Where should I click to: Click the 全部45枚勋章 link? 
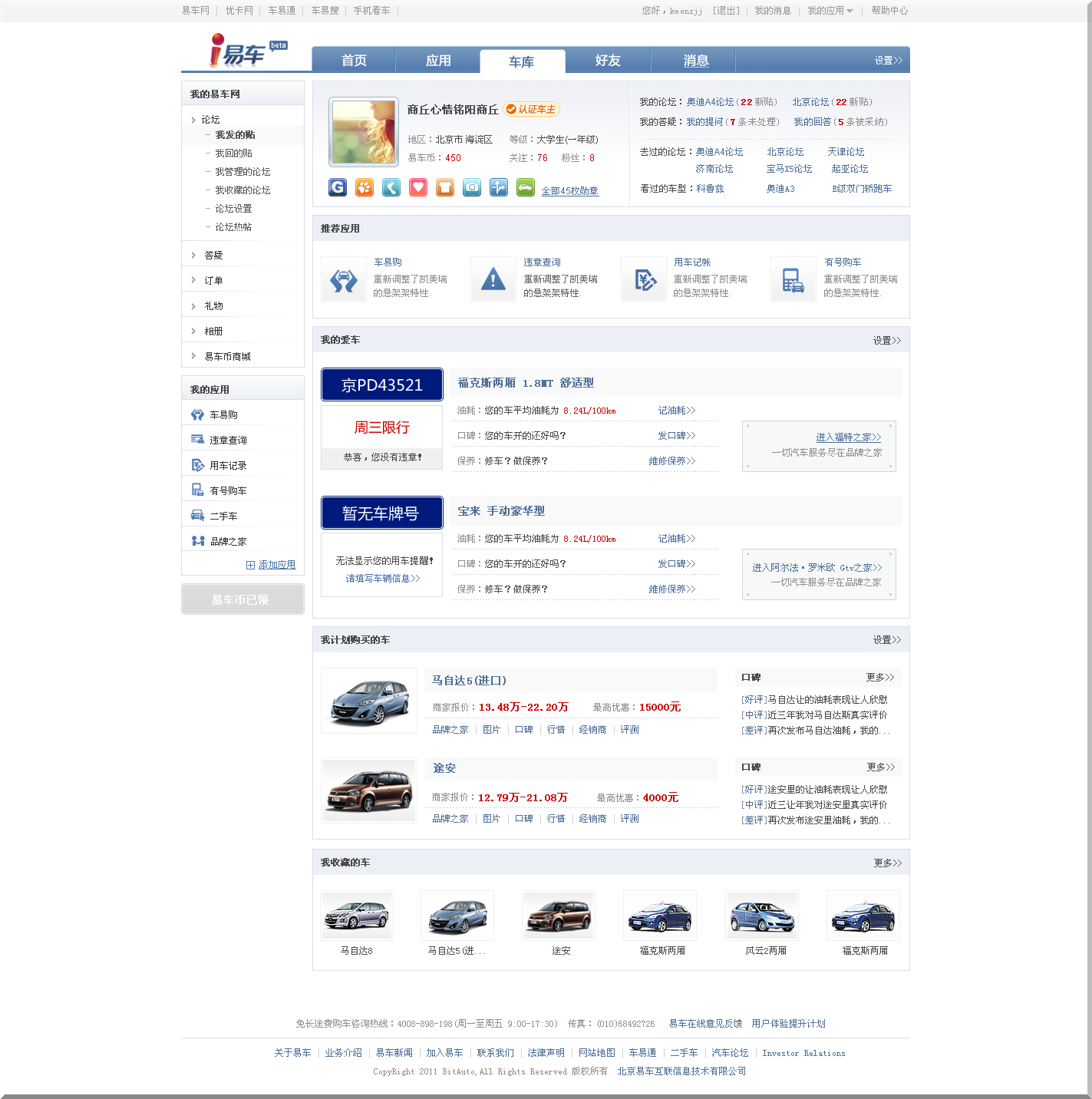(x=569, y=191)
